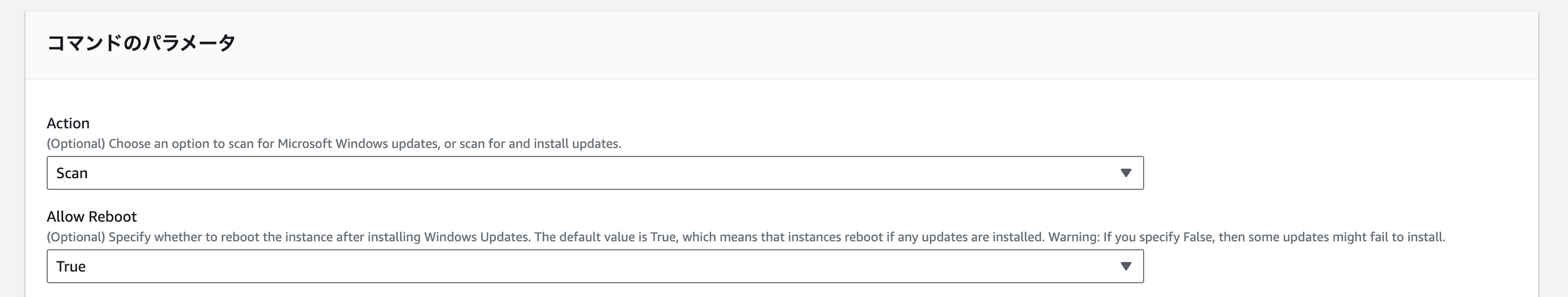Click the middle of the Allow Reboot combo box

pyautogui.click(x=595, y=266)
